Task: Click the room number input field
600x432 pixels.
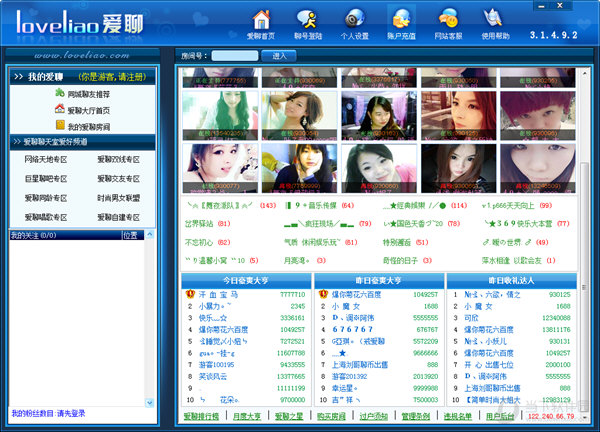Action: [x=235, y=56]
